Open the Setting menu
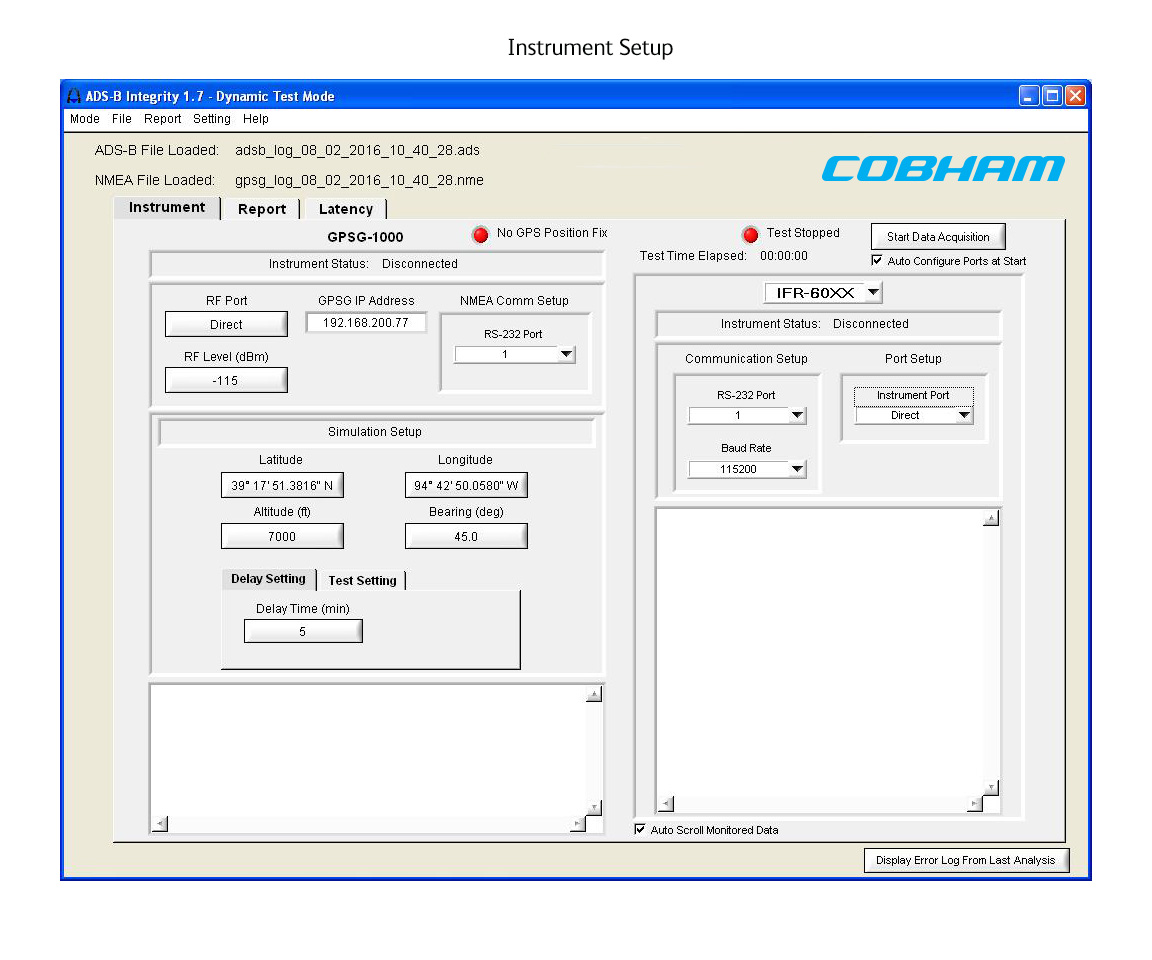 211,119
